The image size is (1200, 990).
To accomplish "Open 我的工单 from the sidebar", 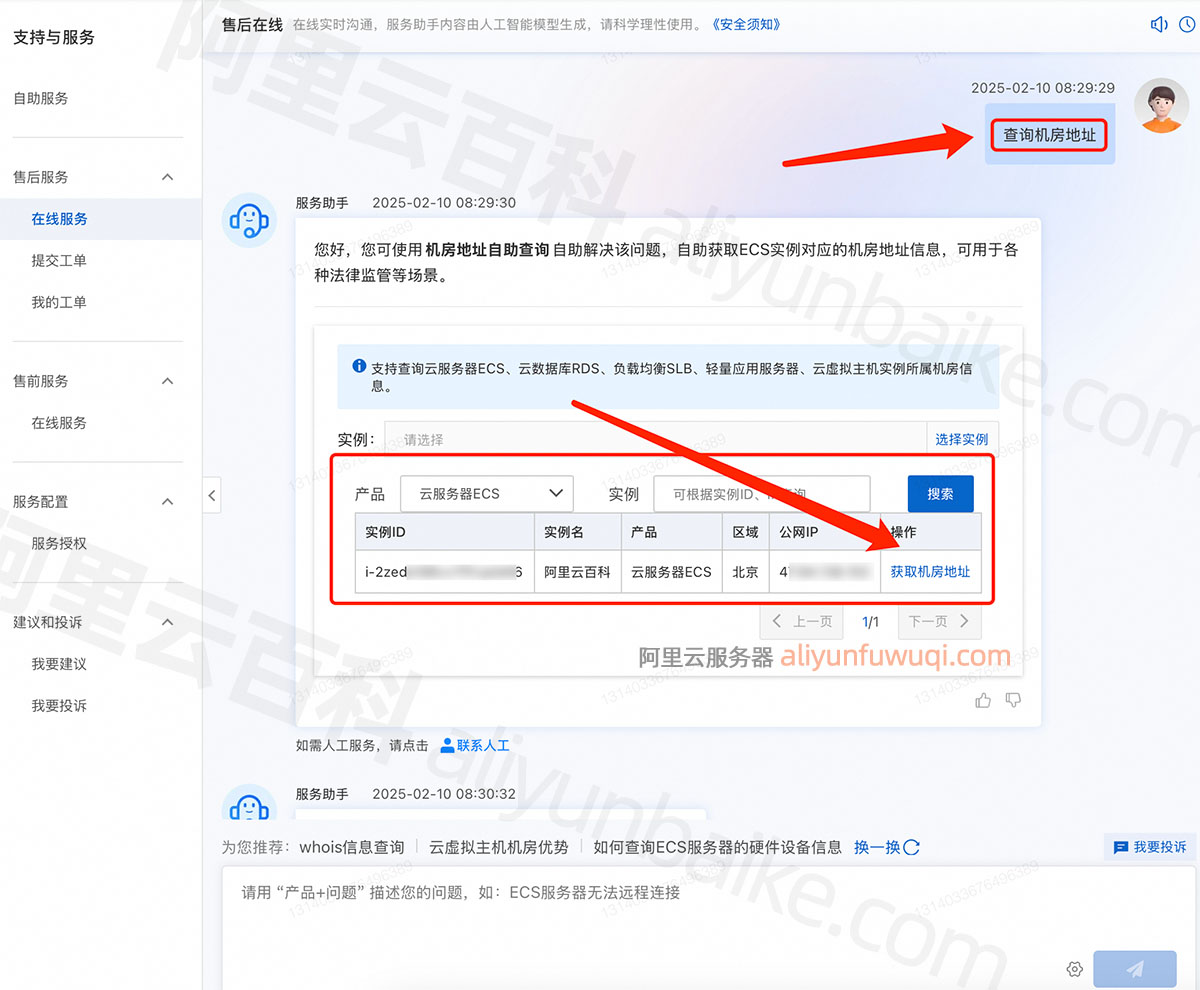I will (59, 302).
